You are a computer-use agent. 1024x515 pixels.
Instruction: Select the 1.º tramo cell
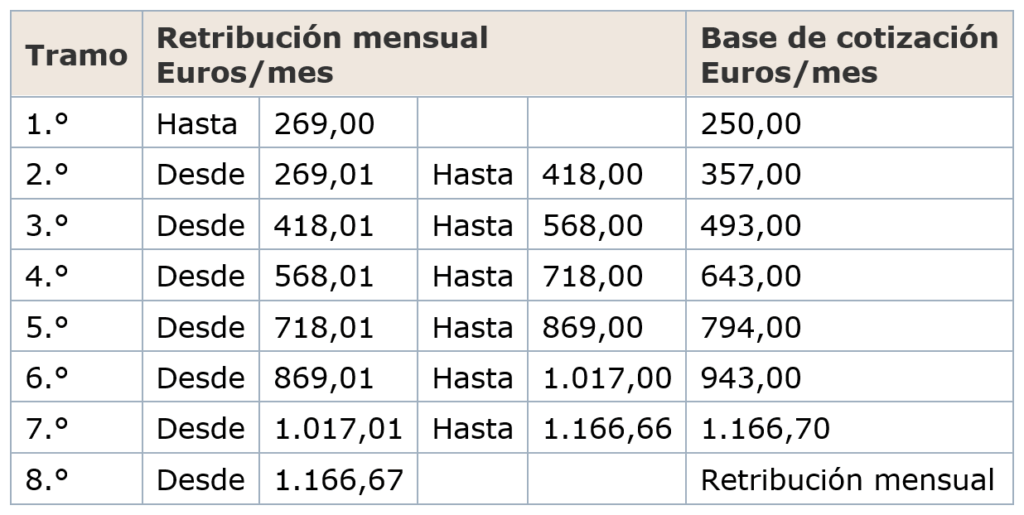pos(47,124)
